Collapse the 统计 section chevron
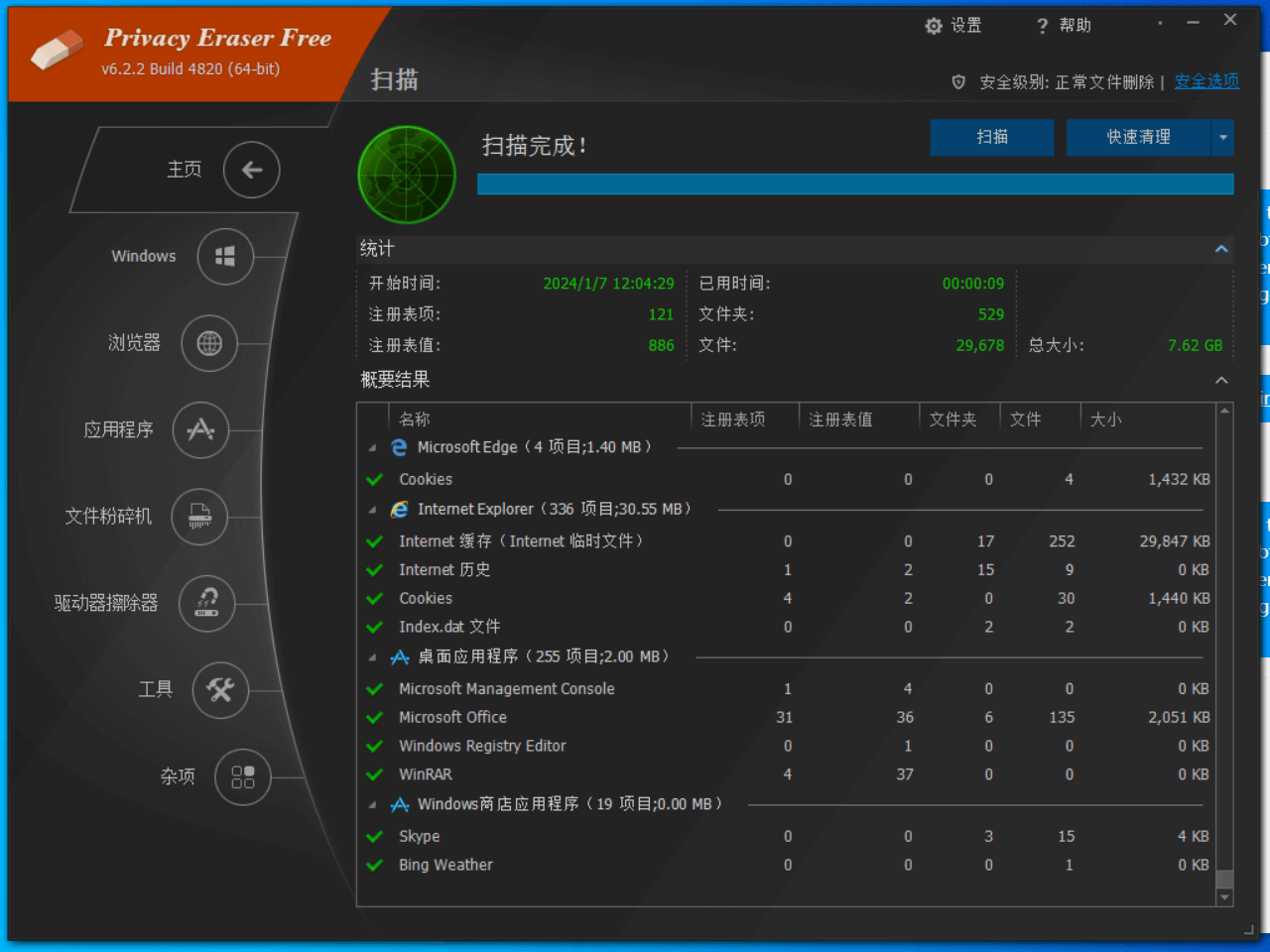1270x952 pixels. pyautogui.click(x=1221, y=249)
